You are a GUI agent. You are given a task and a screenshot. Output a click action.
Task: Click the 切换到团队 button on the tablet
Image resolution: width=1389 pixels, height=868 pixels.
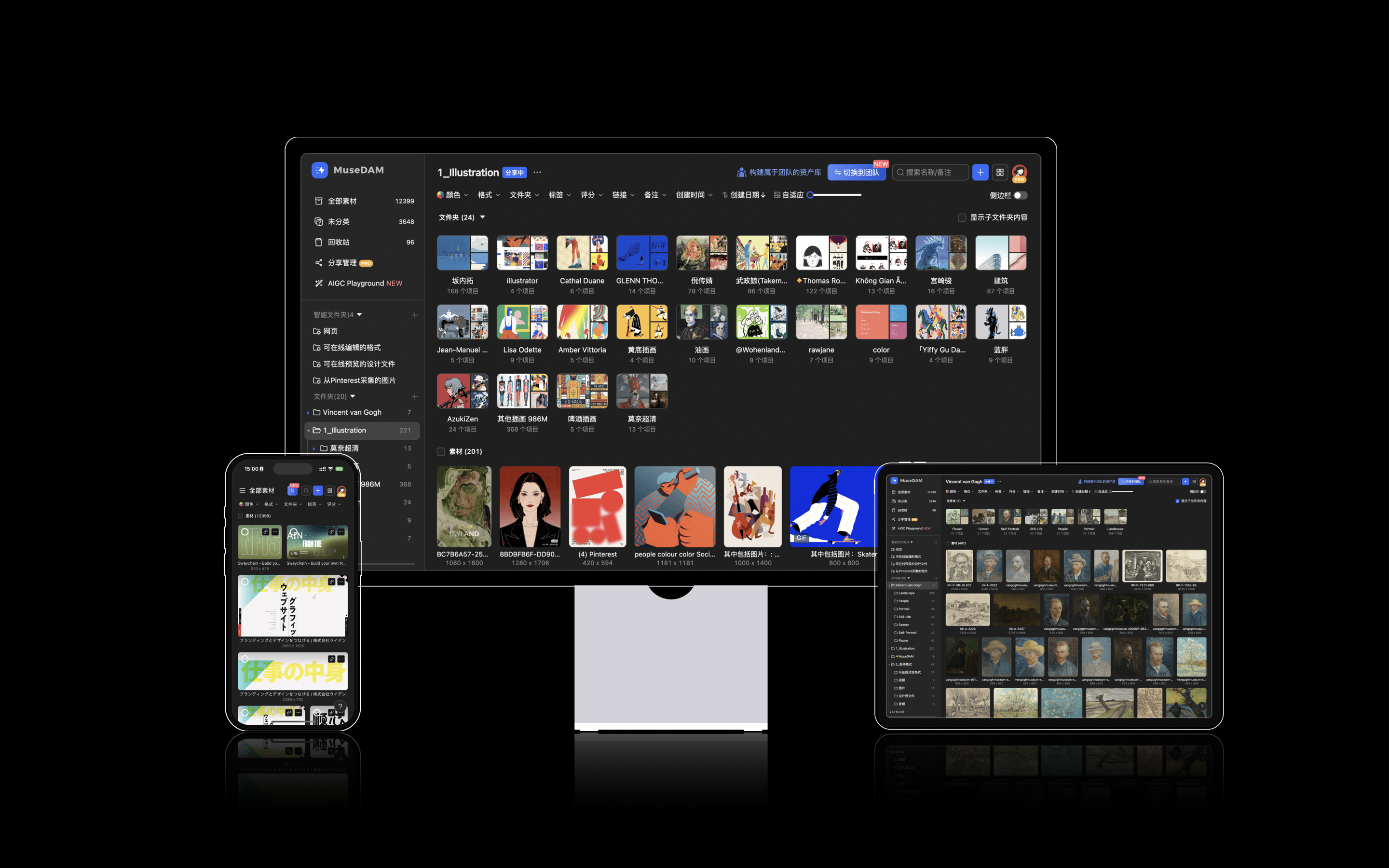[1130, 482]
